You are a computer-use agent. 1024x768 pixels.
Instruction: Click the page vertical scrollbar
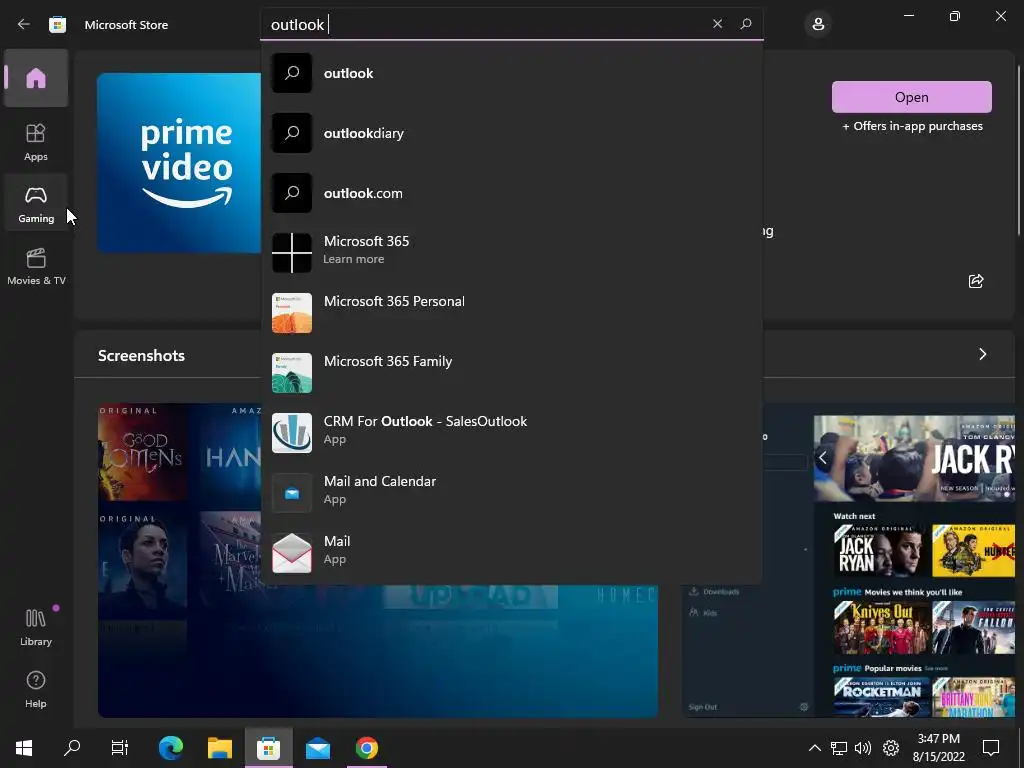point(1019,150)
